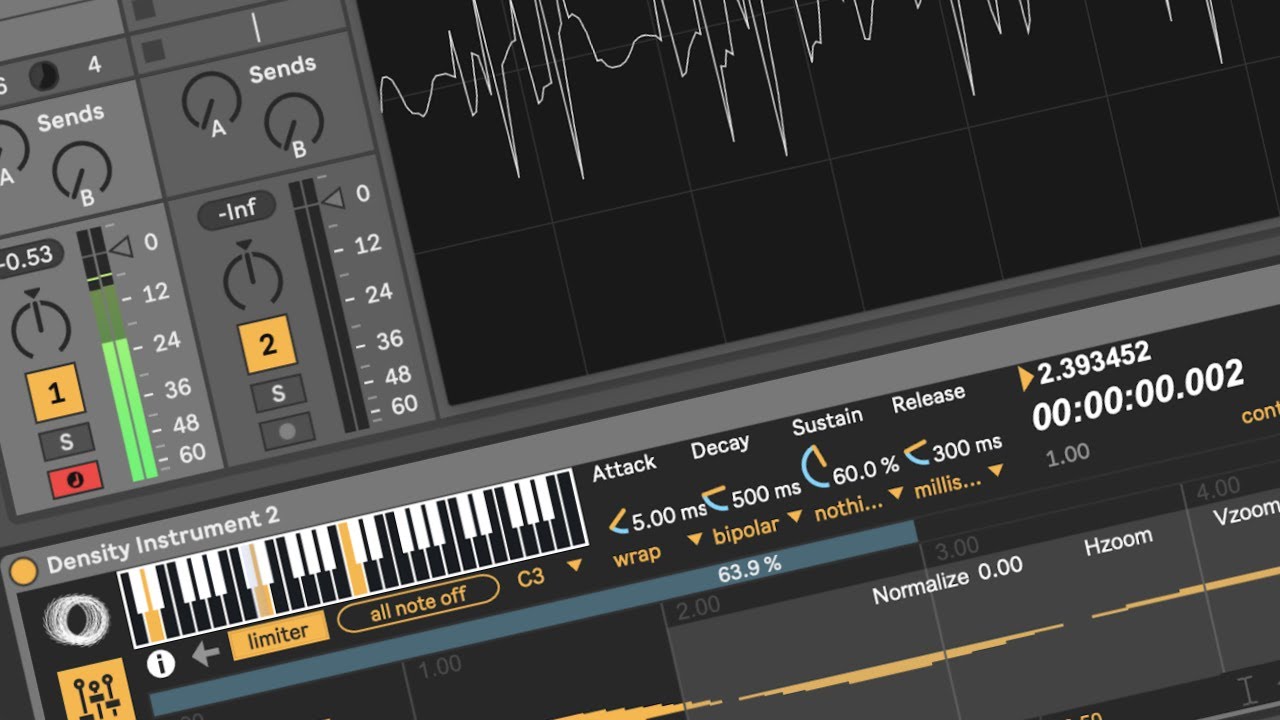Click the -Inf volume field
Screen dimensions: 1280x720
[x=237, y=211]
